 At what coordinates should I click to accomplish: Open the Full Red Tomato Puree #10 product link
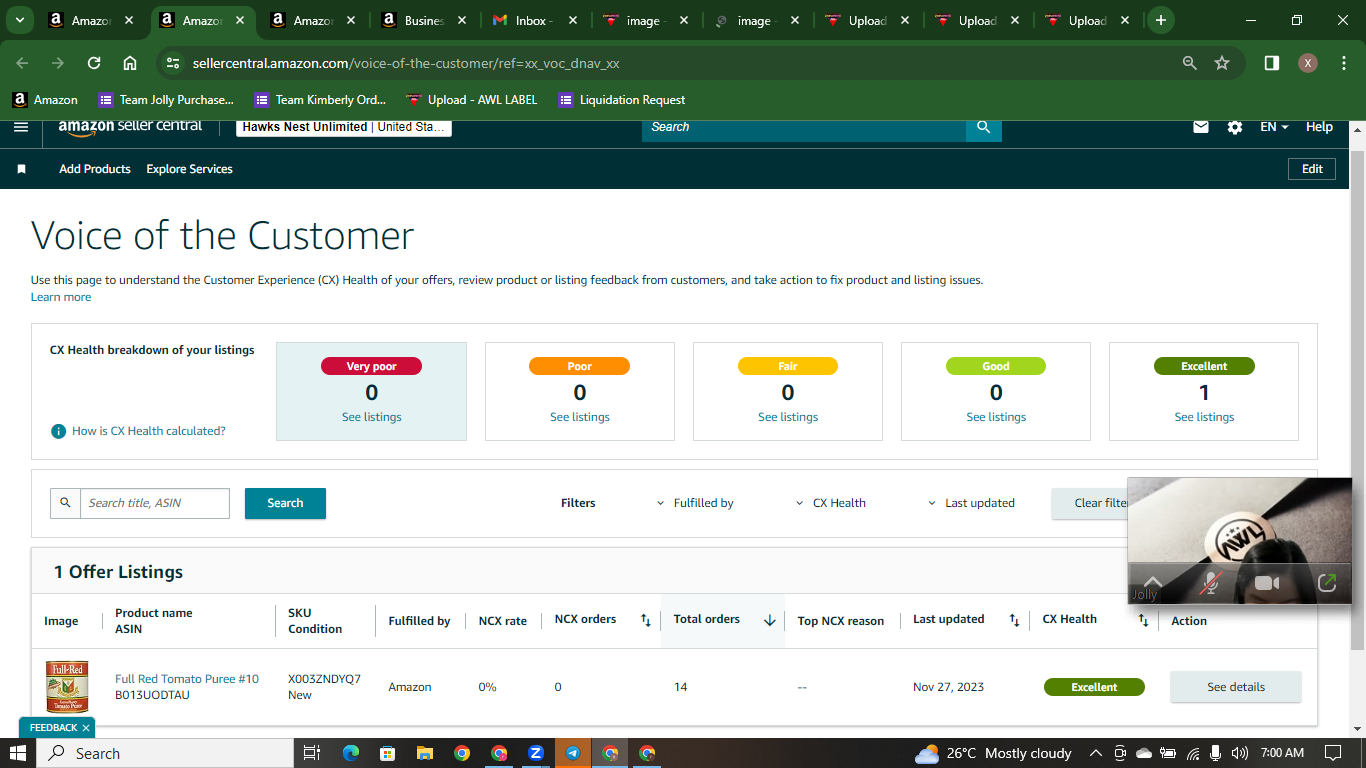pos(187,679)
